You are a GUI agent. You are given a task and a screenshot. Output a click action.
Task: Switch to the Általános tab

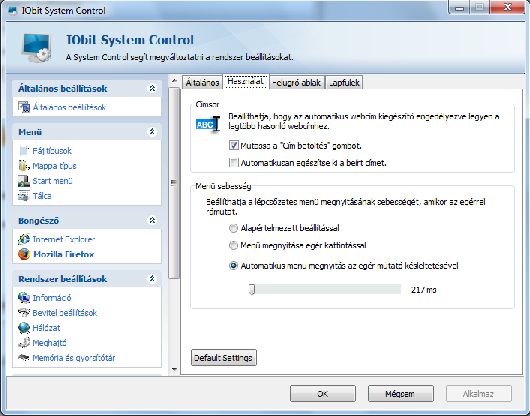[202, 82]
